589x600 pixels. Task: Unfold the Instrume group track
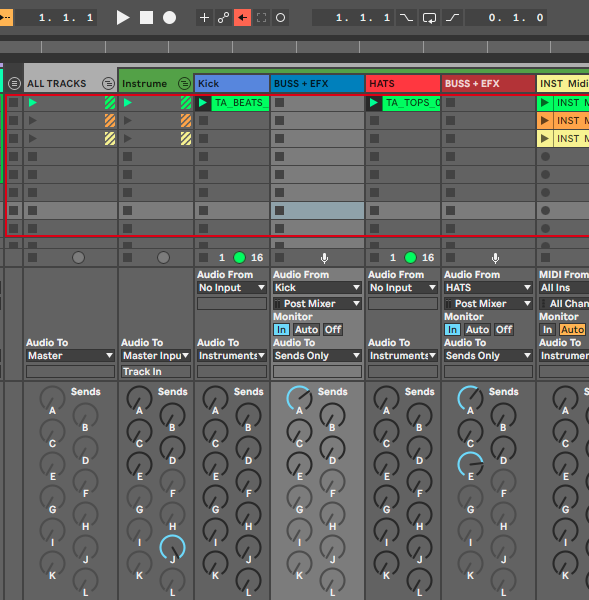[x=184, y=83]
